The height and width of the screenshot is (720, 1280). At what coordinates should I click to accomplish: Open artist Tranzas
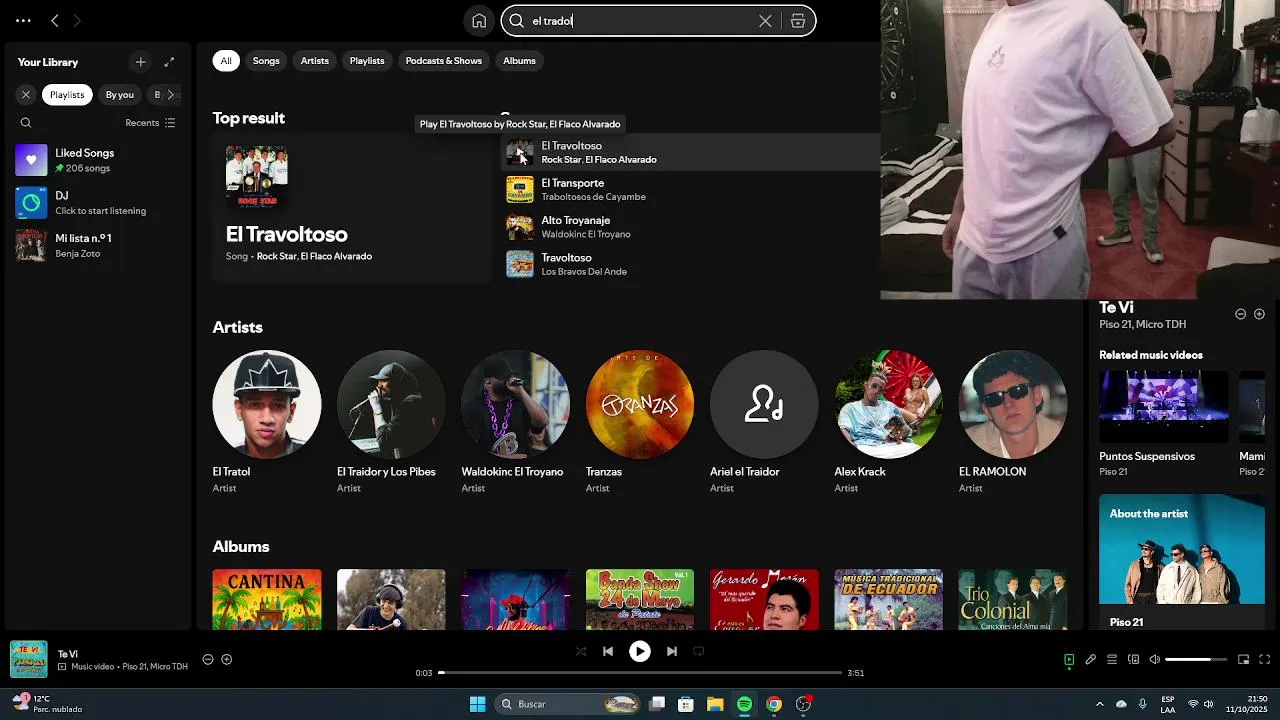tap(640, 405)
